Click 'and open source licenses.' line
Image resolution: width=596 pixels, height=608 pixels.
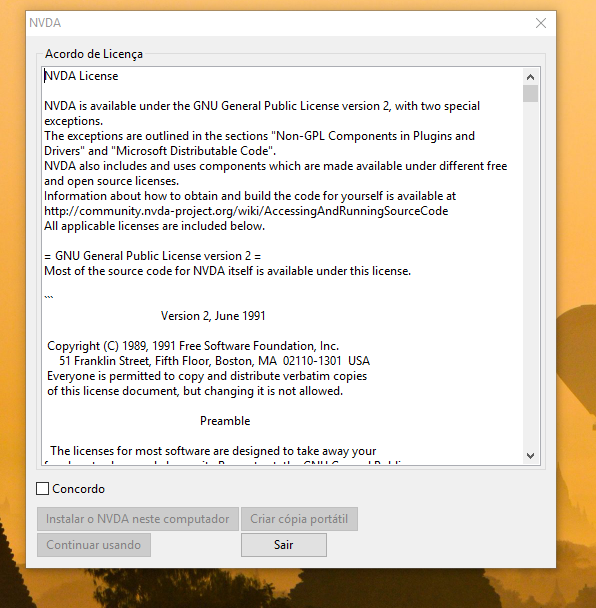[112, 181]
